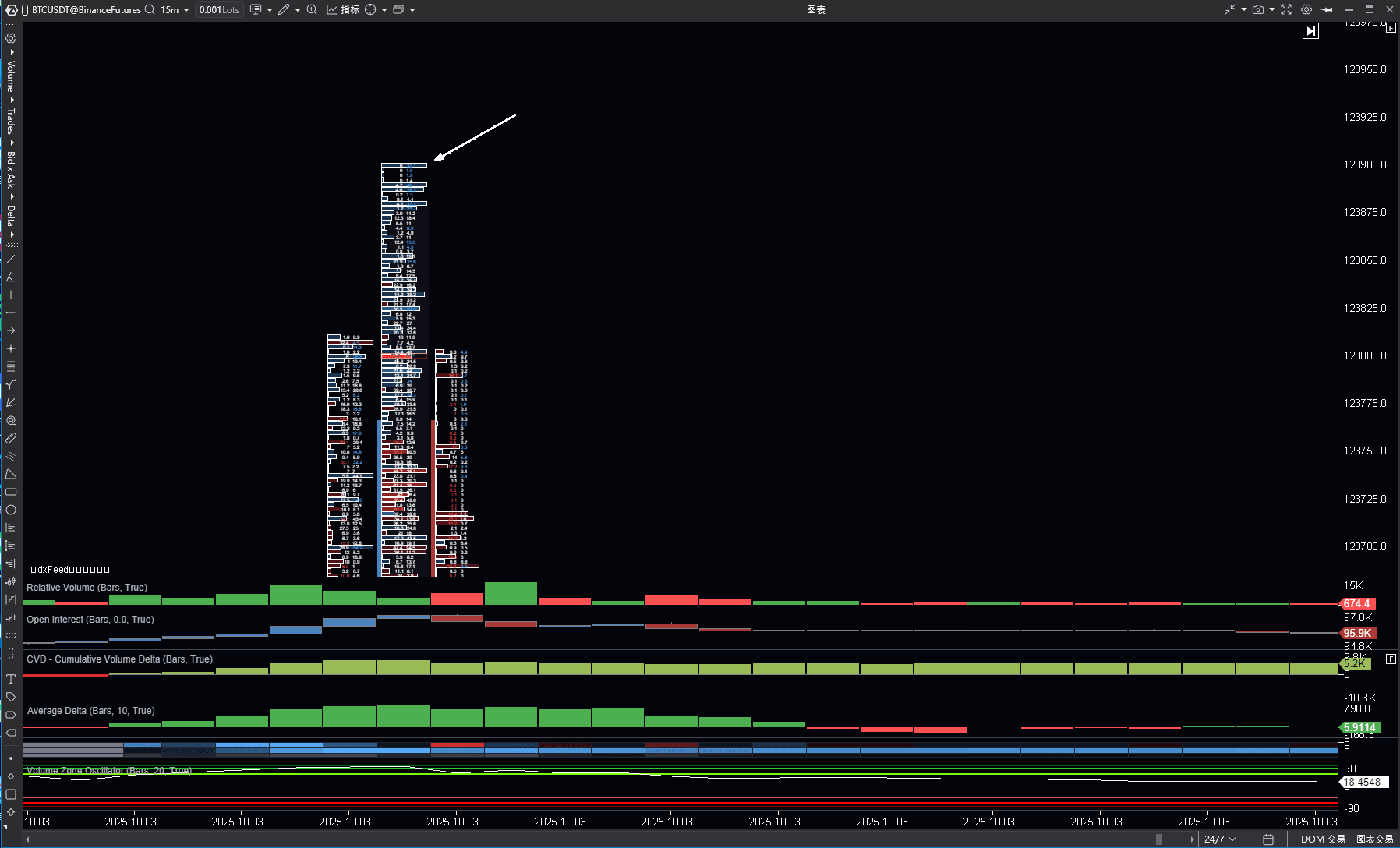This screenshot has width=1400, height=848.
Task: Open the Volume section in left sidebar
Action: 11,76
